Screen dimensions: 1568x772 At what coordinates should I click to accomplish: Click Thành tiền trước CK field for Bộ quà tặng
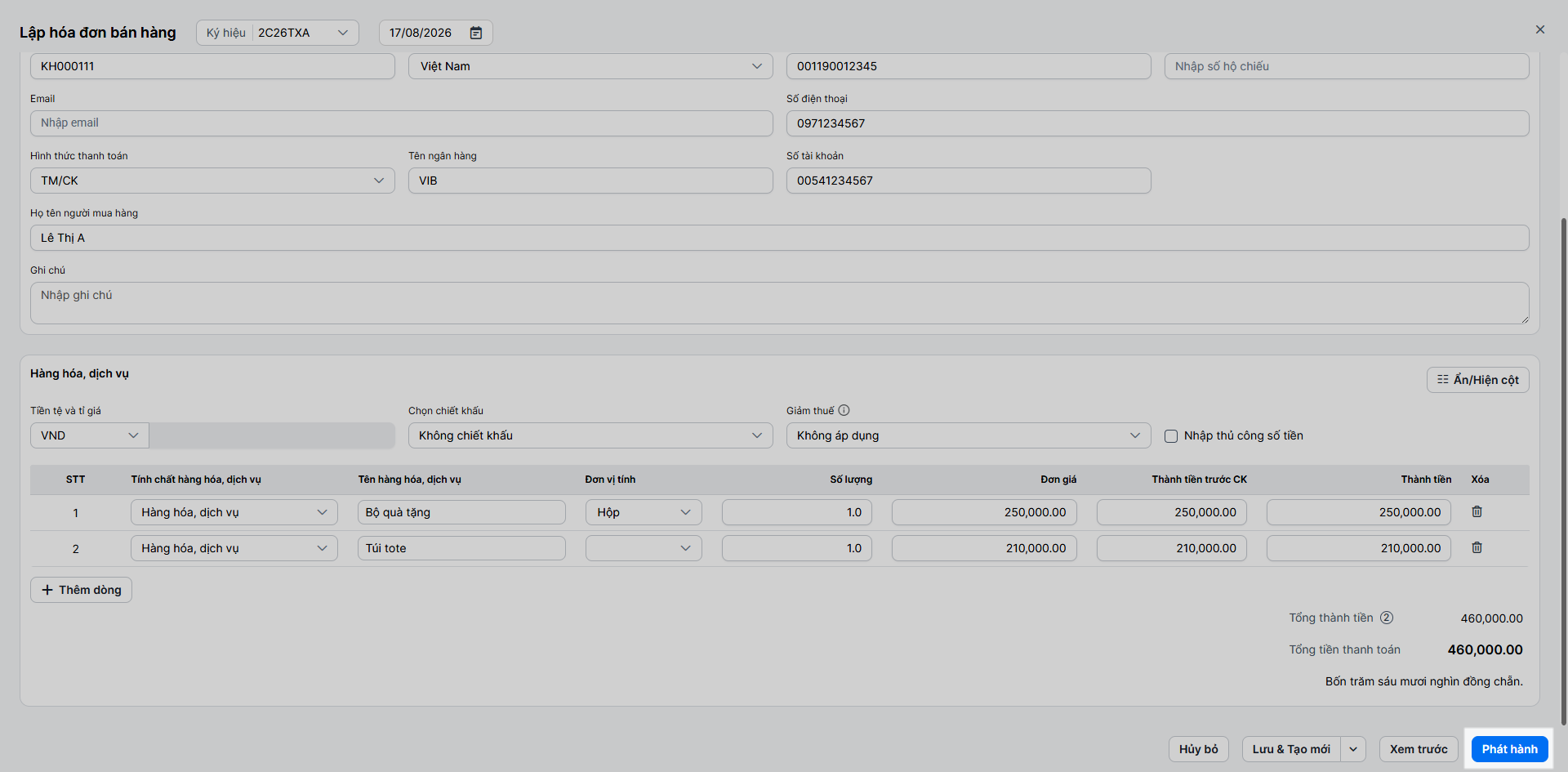(1172, 512)
